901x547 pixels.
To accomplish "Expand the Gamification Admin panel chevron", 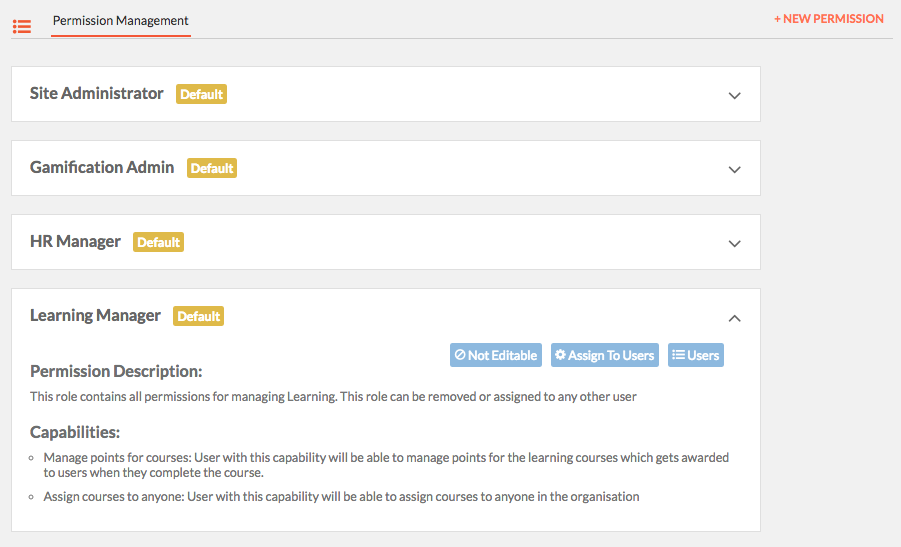I will (734, 170).
